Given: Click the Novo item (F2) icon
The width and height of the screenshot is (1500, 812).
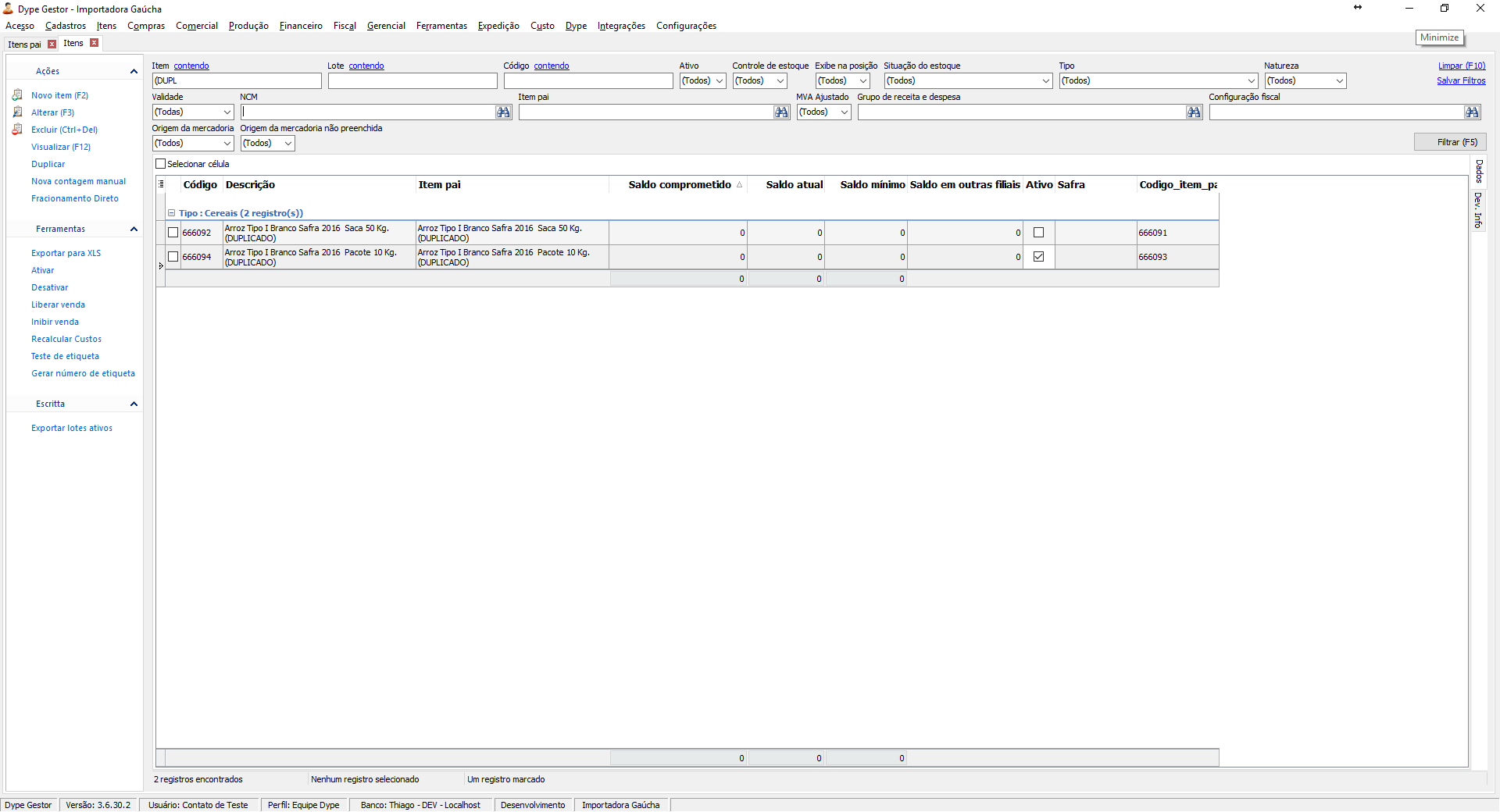Looking at the screenshot, I should pyautogui.click(x=17, y=95).
